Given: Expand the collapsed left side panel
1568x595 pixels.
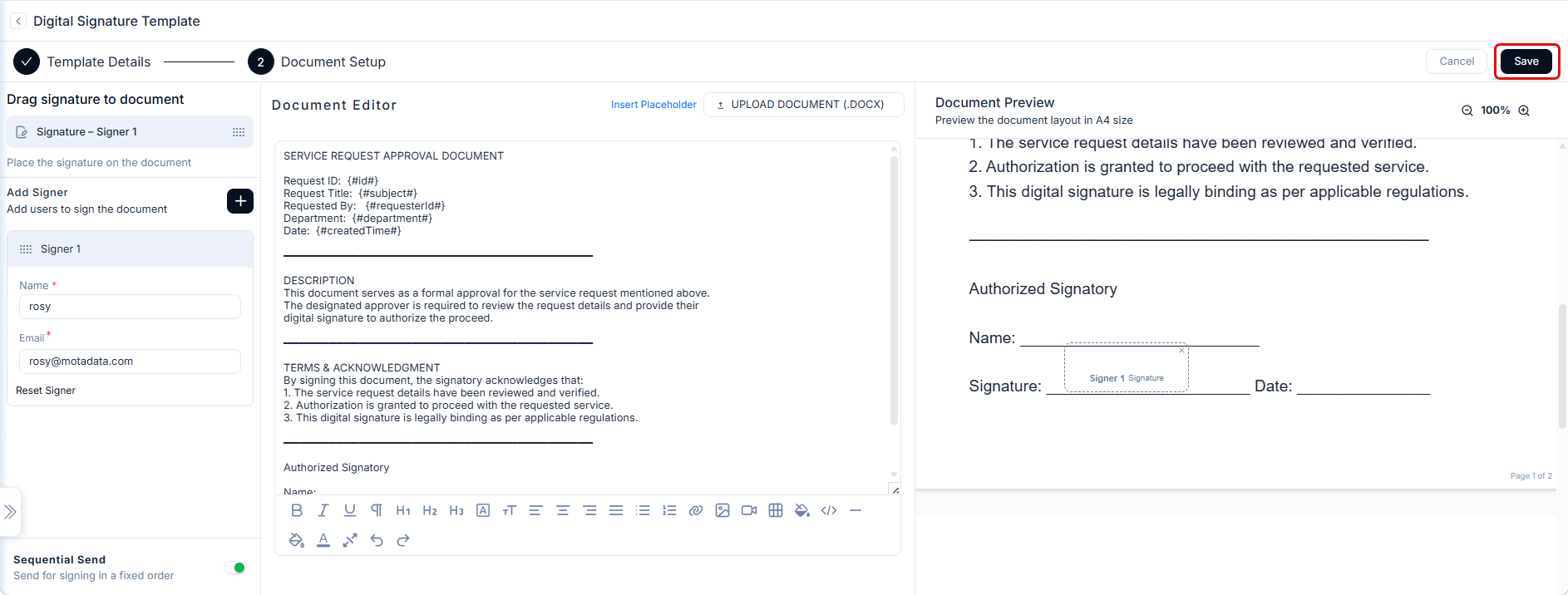Looking at the screenshot, I should point(10,512).
